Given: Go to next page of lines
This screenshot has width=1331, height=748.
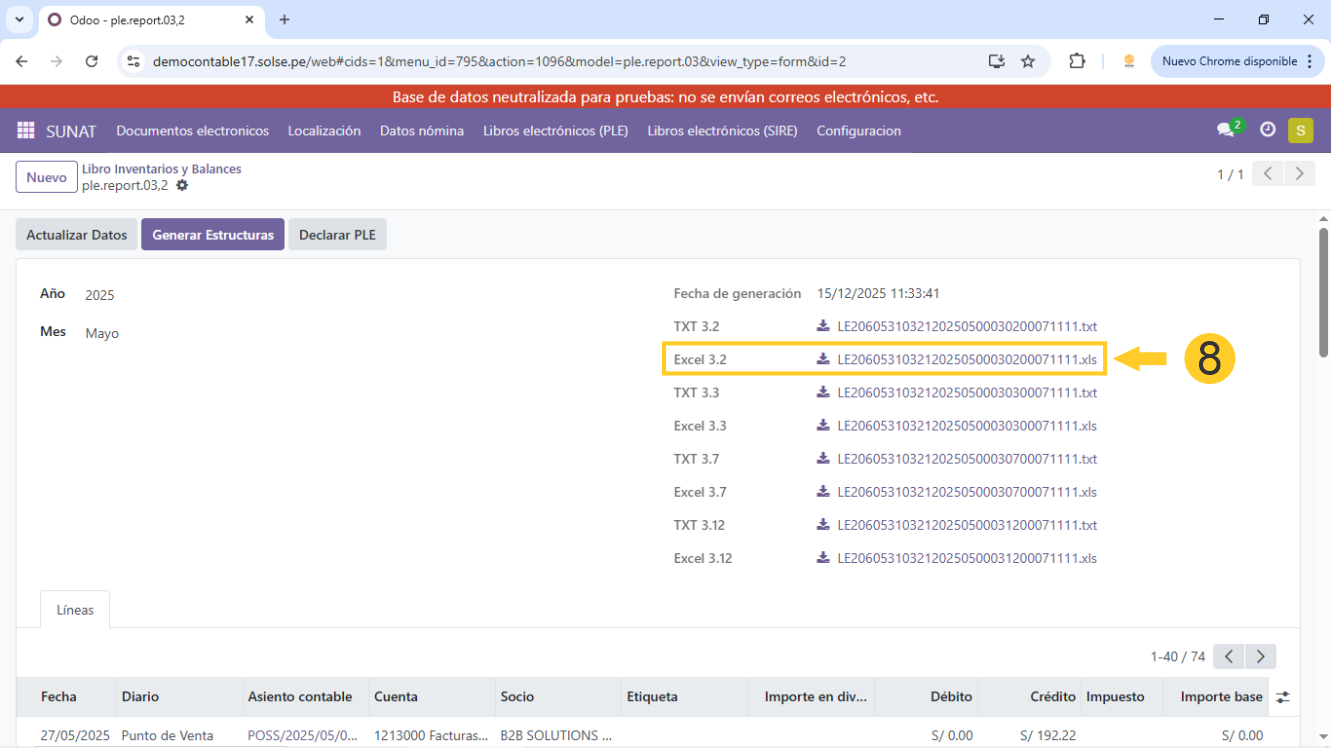Looking at the screenshot, I should click(x=1261, y=657).
